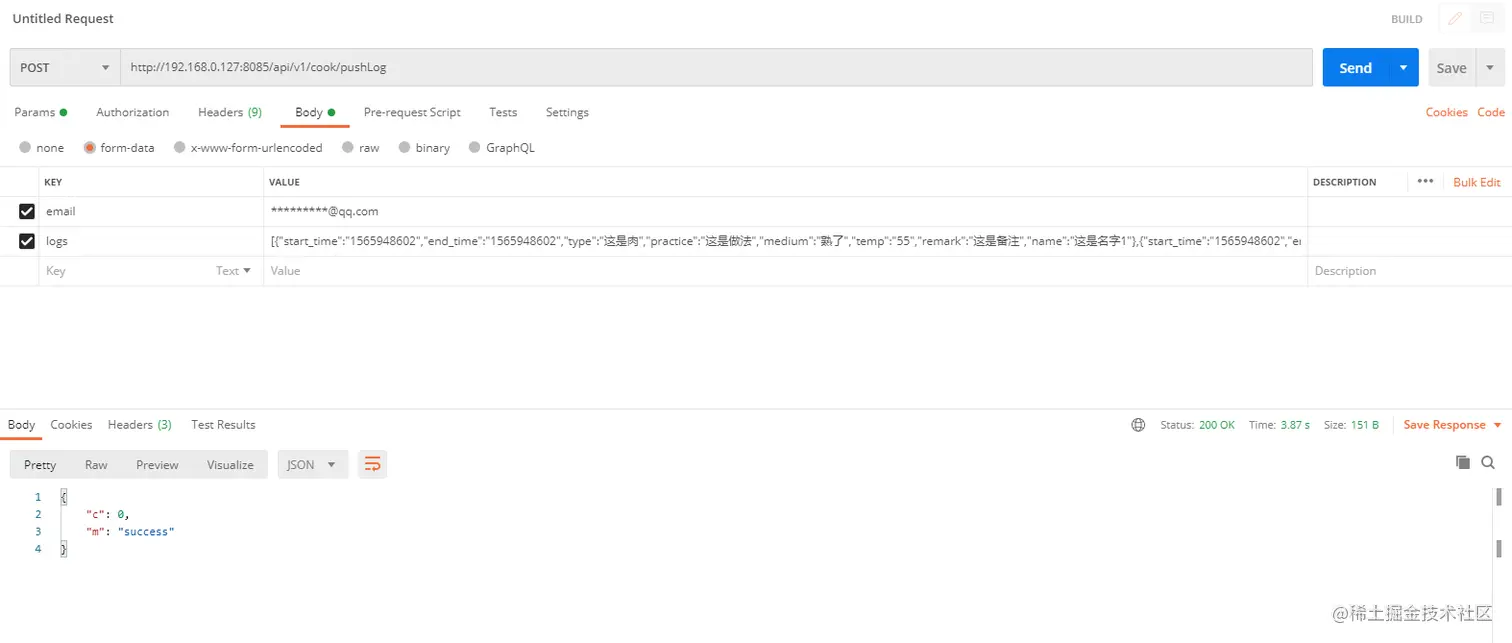This screenshot has height=643, width=1512.
Task: Click the magnifier icon in response viewer
Action: click(x=1489, y=462)
